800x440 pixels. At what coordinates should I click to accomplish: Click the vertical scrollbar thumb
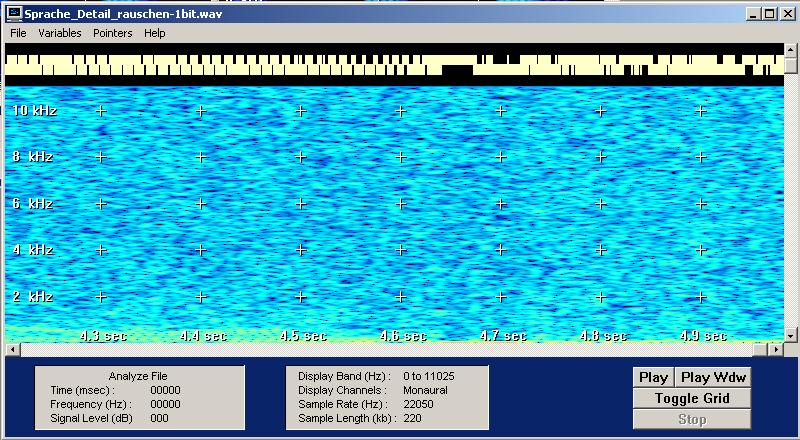[790, 65]
